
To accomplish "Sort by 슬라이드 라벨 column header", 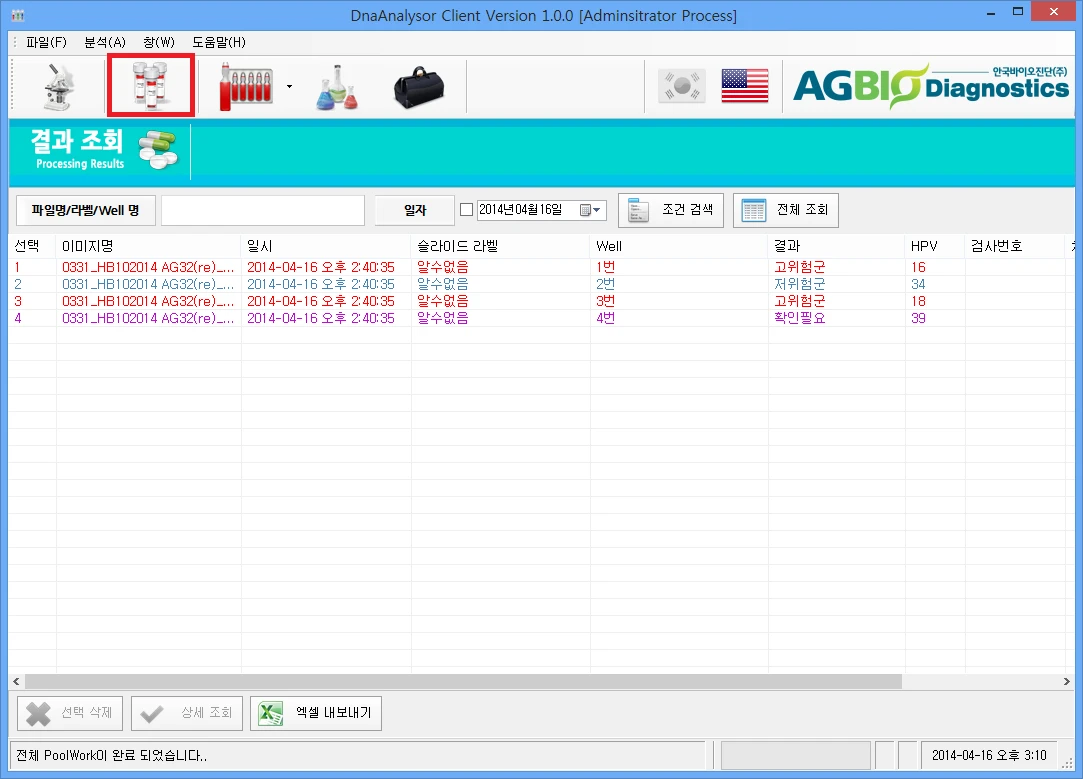I will click(x=501, y=246).
